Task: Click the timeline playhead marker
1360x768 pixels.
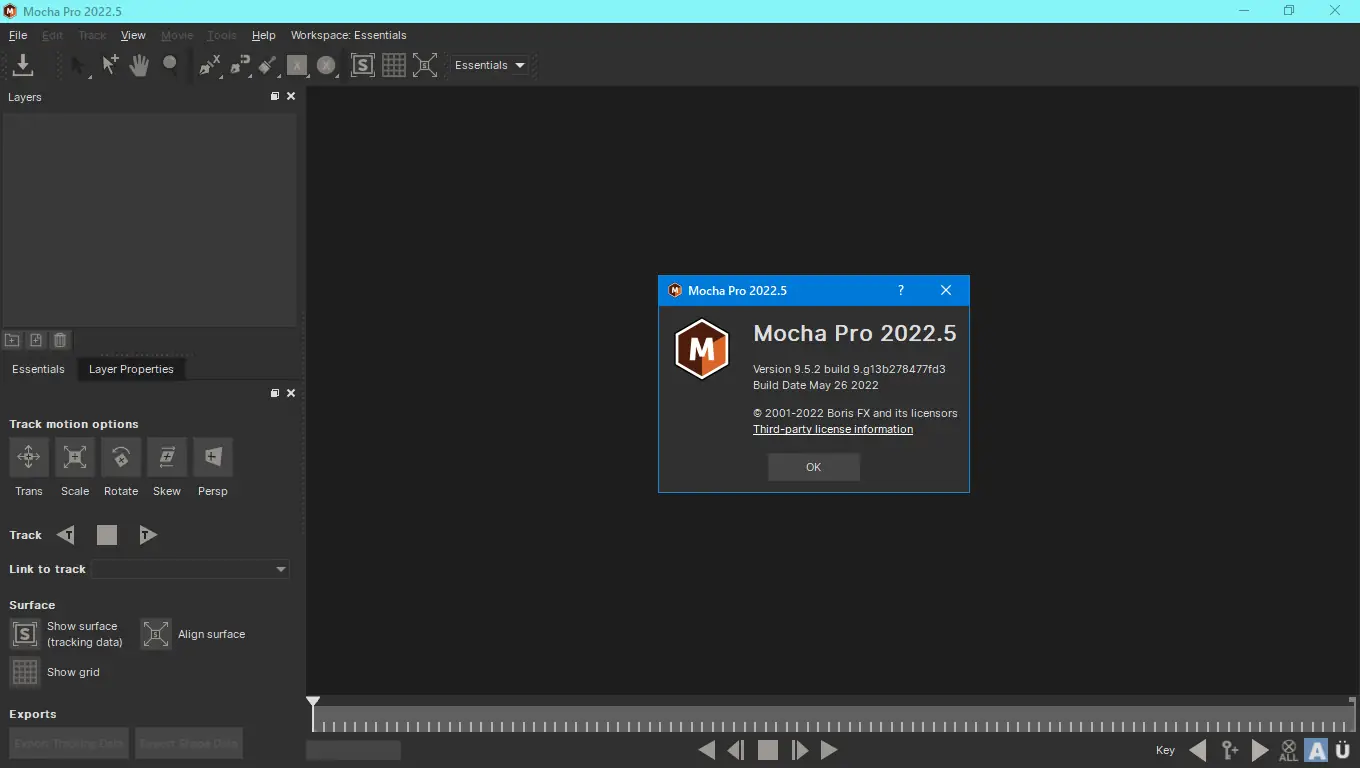Action: tap(313, 702)
